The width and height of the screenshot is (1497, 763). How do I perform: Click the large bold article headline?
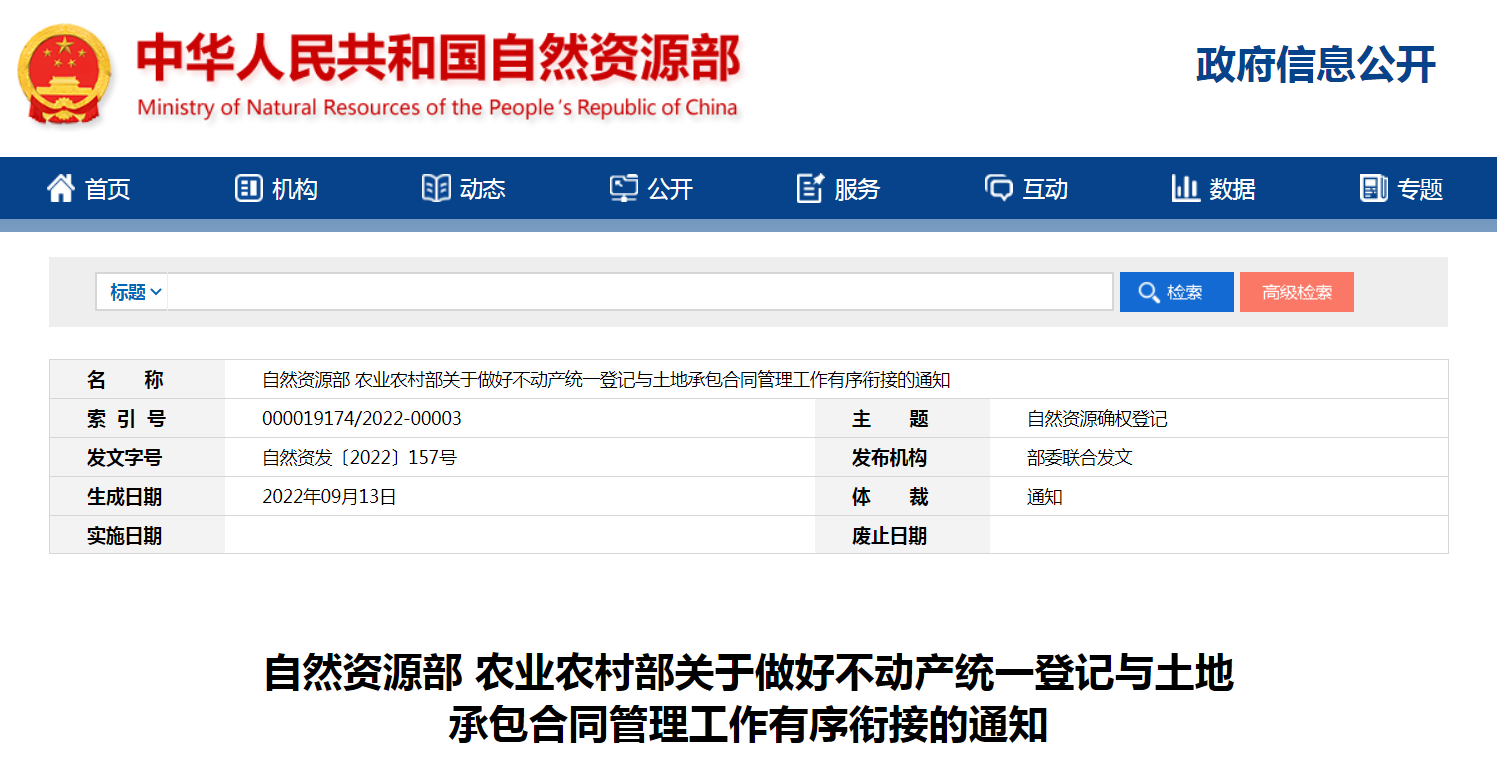pyautogui.click(x=748, y=699)
